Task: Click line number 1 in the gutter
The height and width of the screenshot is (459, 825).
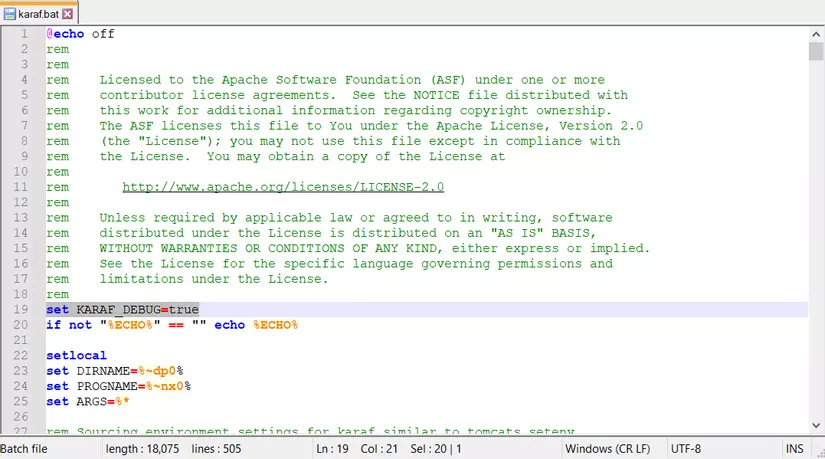Action: pyautogui.click(x=24, y=34)
